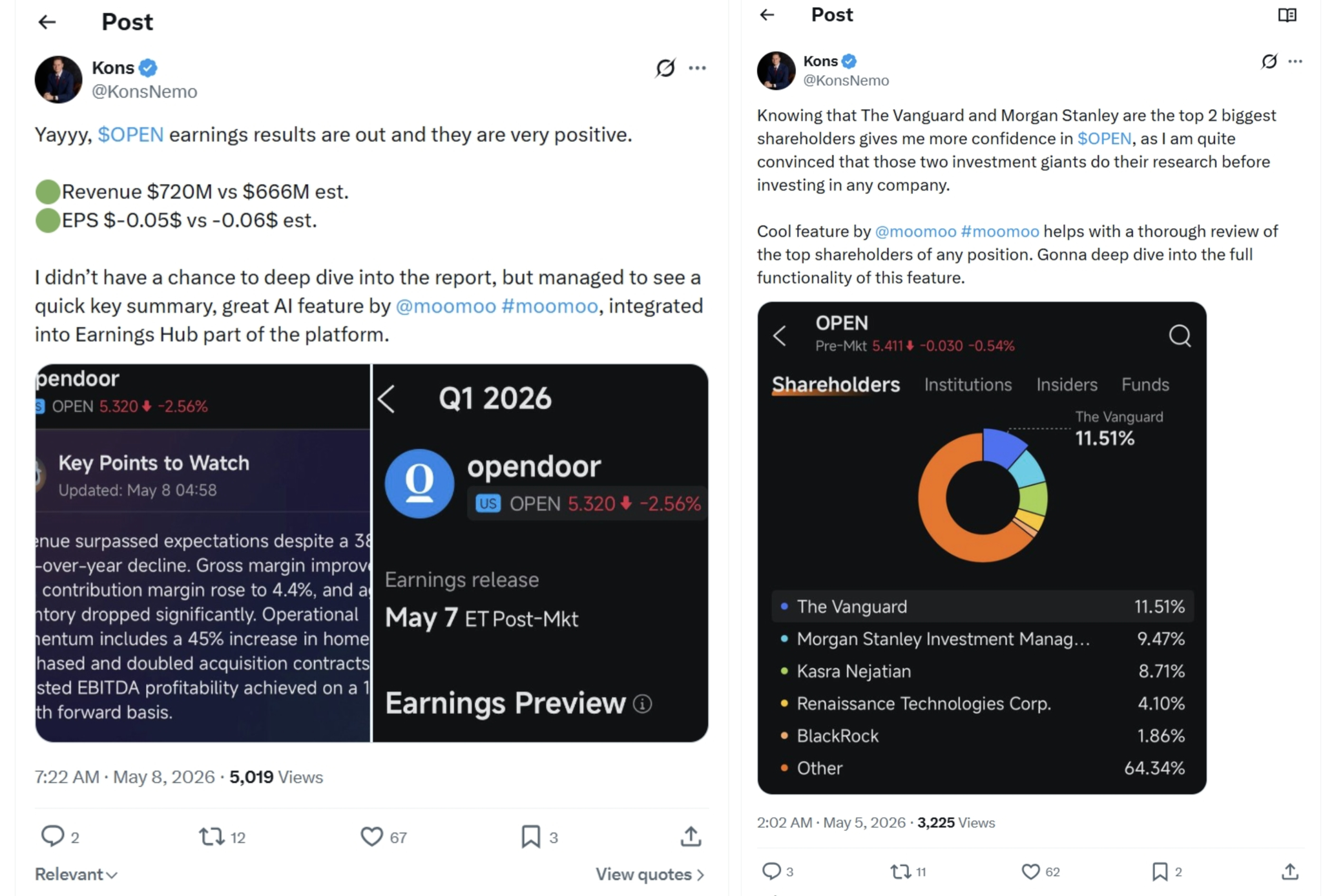Click the reply icon on left post

click(x=52, y=836)
